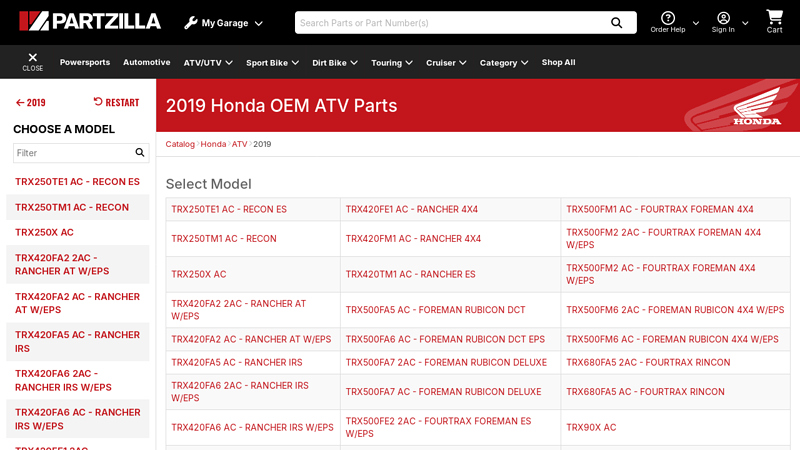Open TRX680FA5 AC - FOURTRAX RINCON
Image resolution: width=800 pixels, height=450 pixels.
pyautogui.click(x=645, y=392)
